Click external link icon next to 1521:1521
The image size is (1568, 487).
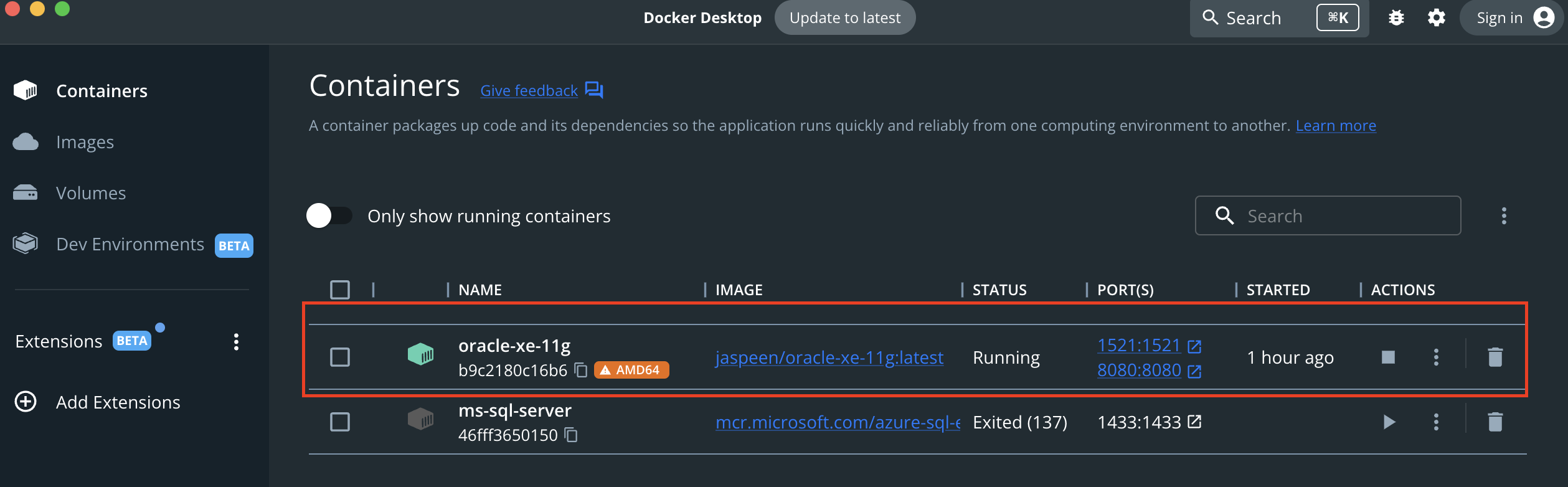(1194, 346)
